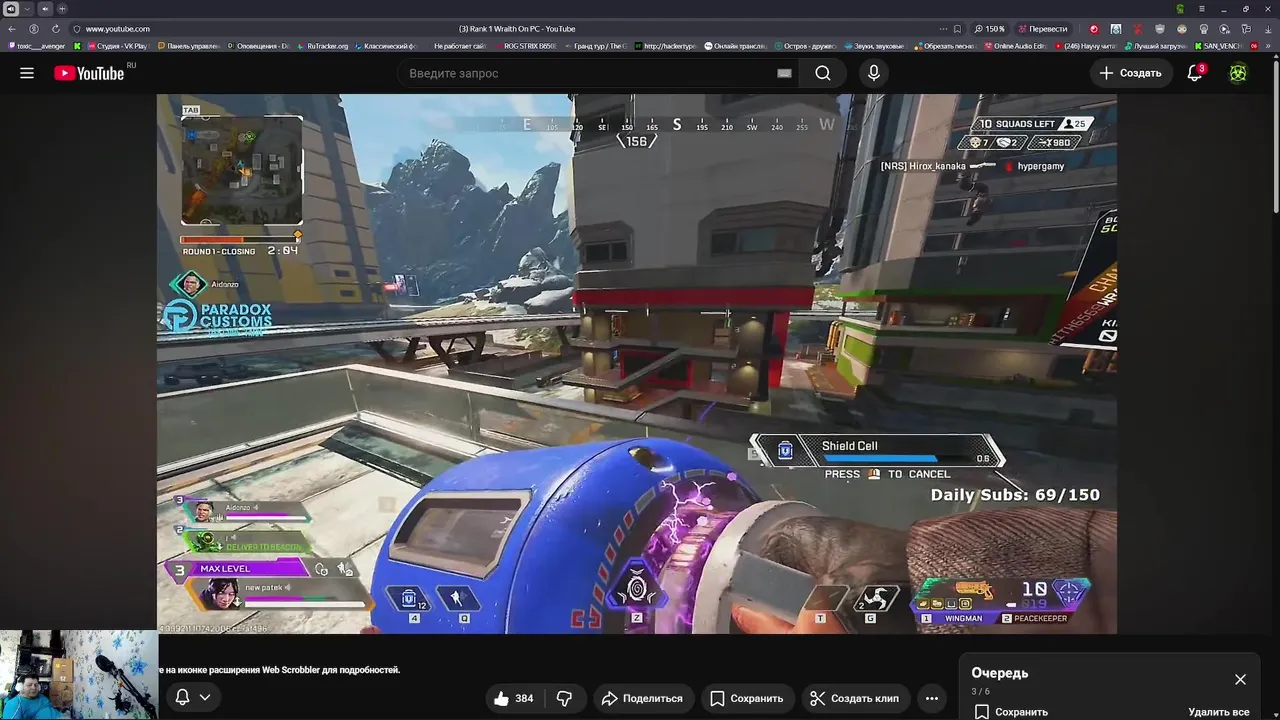Select the first pinned browser tab

pos(10,8)
